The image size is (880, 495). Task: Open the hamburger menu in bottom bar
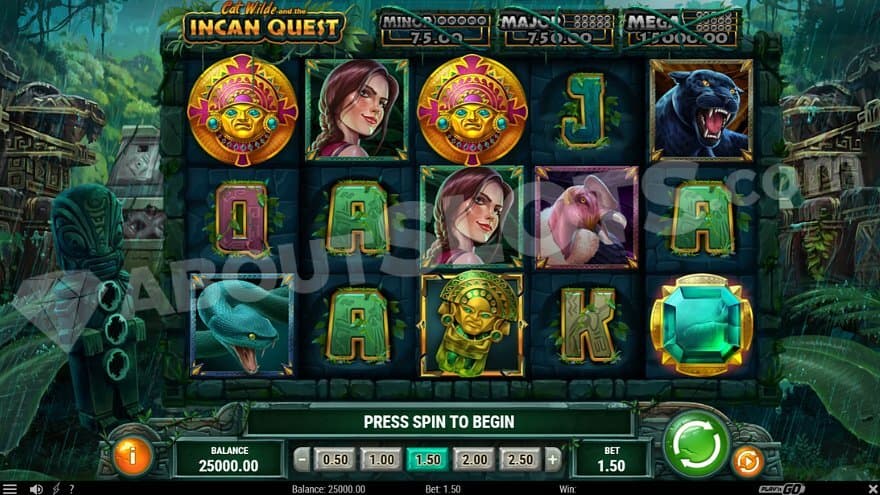coord(10,489)
